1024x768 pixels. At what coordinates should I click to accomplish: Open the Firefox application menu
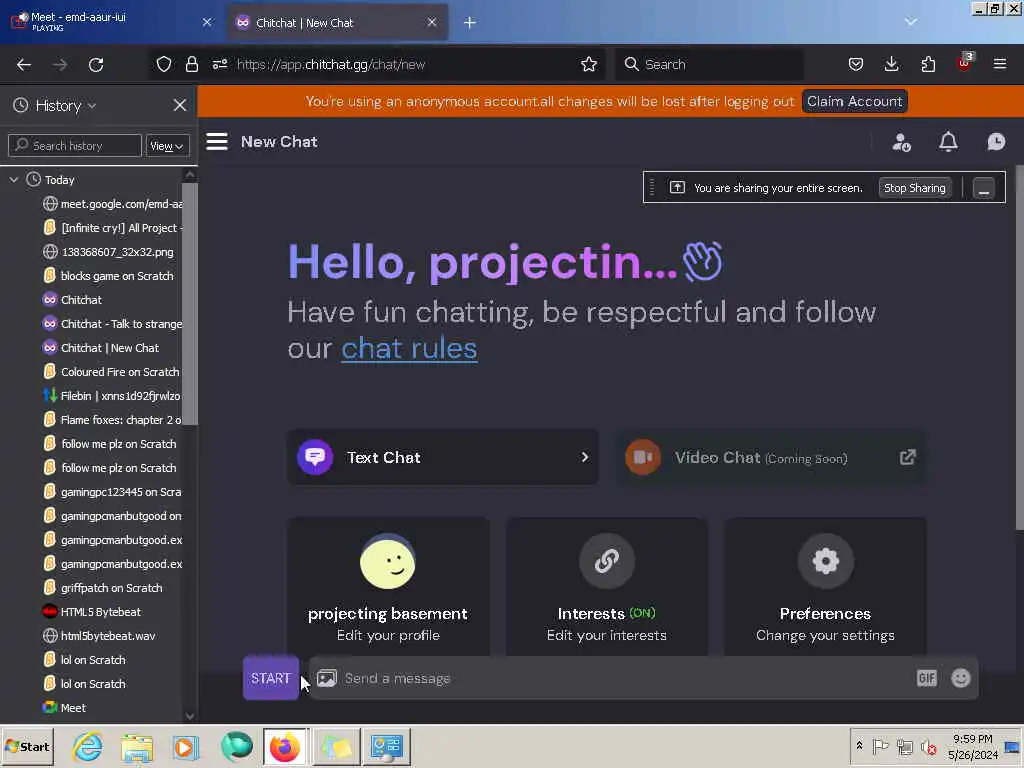(1000, 64)
